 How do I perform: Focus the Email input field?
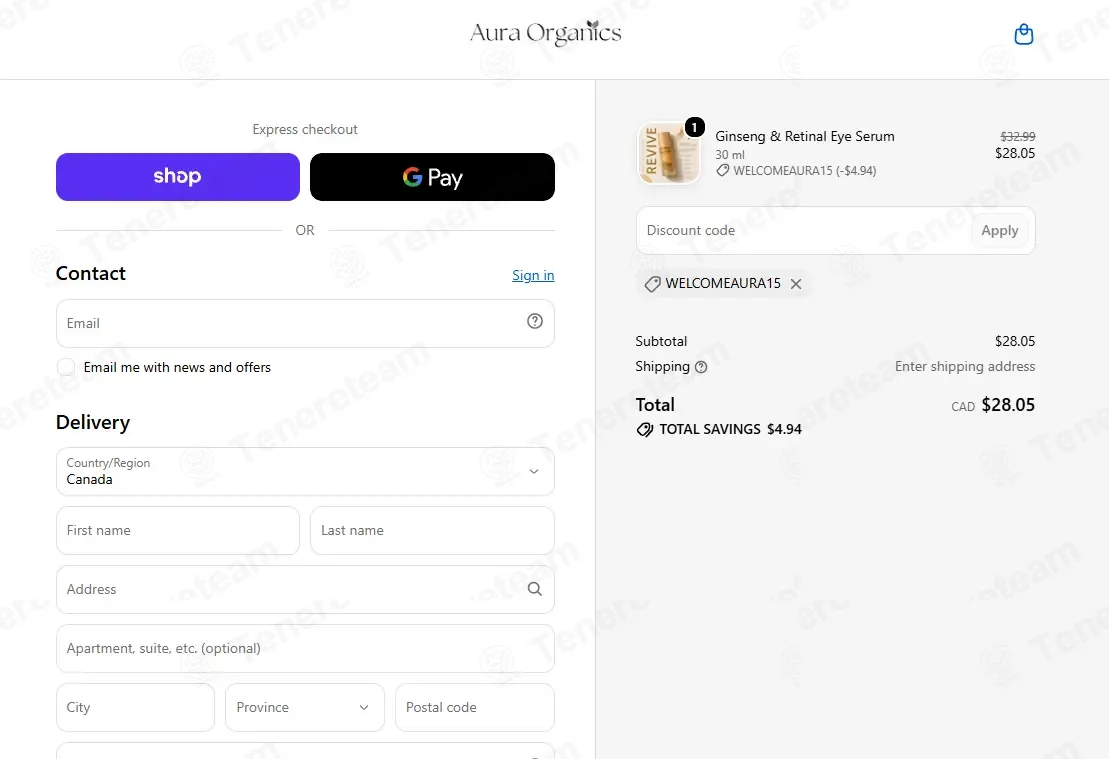306,323
